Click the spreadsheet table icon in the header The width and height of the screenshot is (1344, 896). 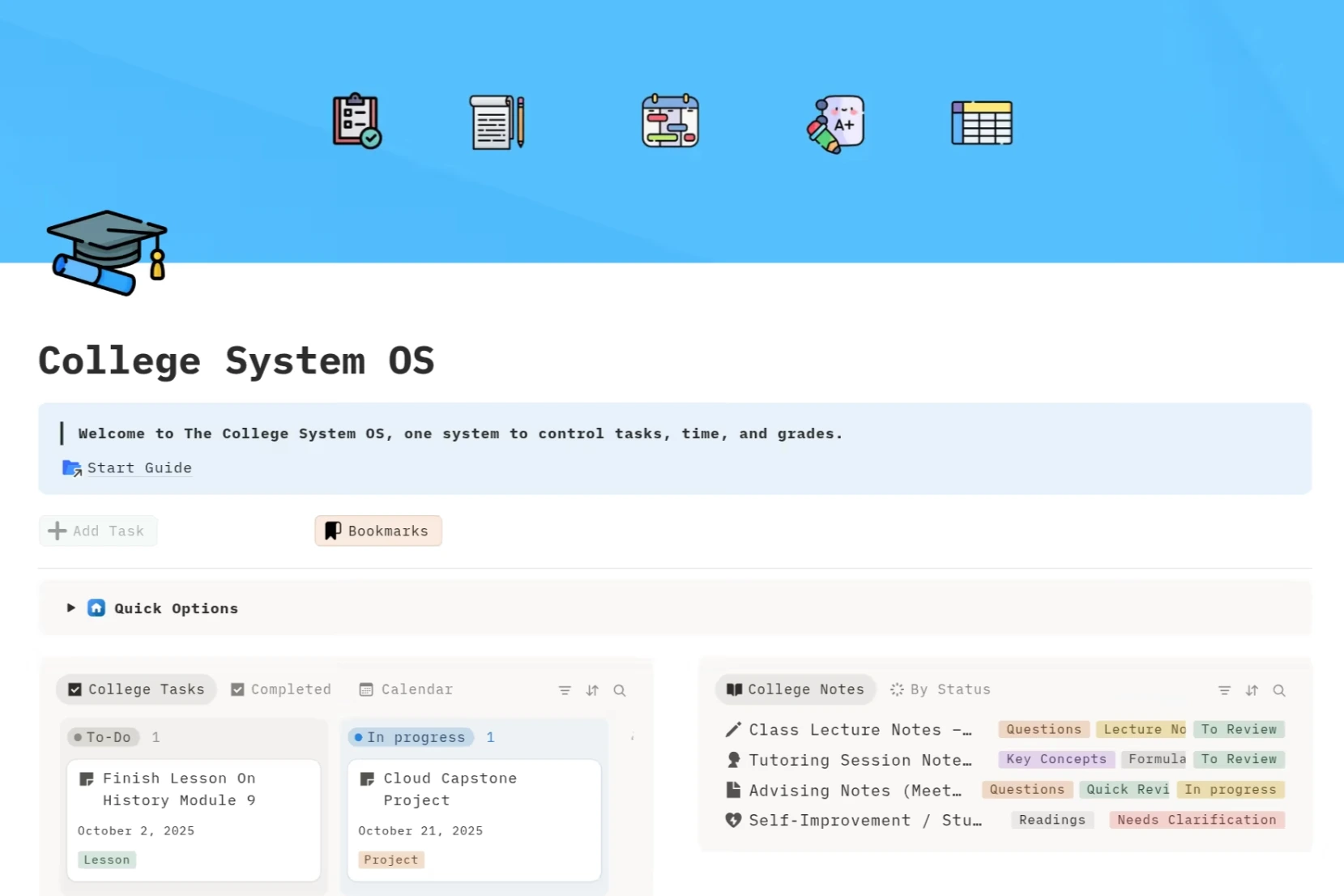(x=982, y=122)
